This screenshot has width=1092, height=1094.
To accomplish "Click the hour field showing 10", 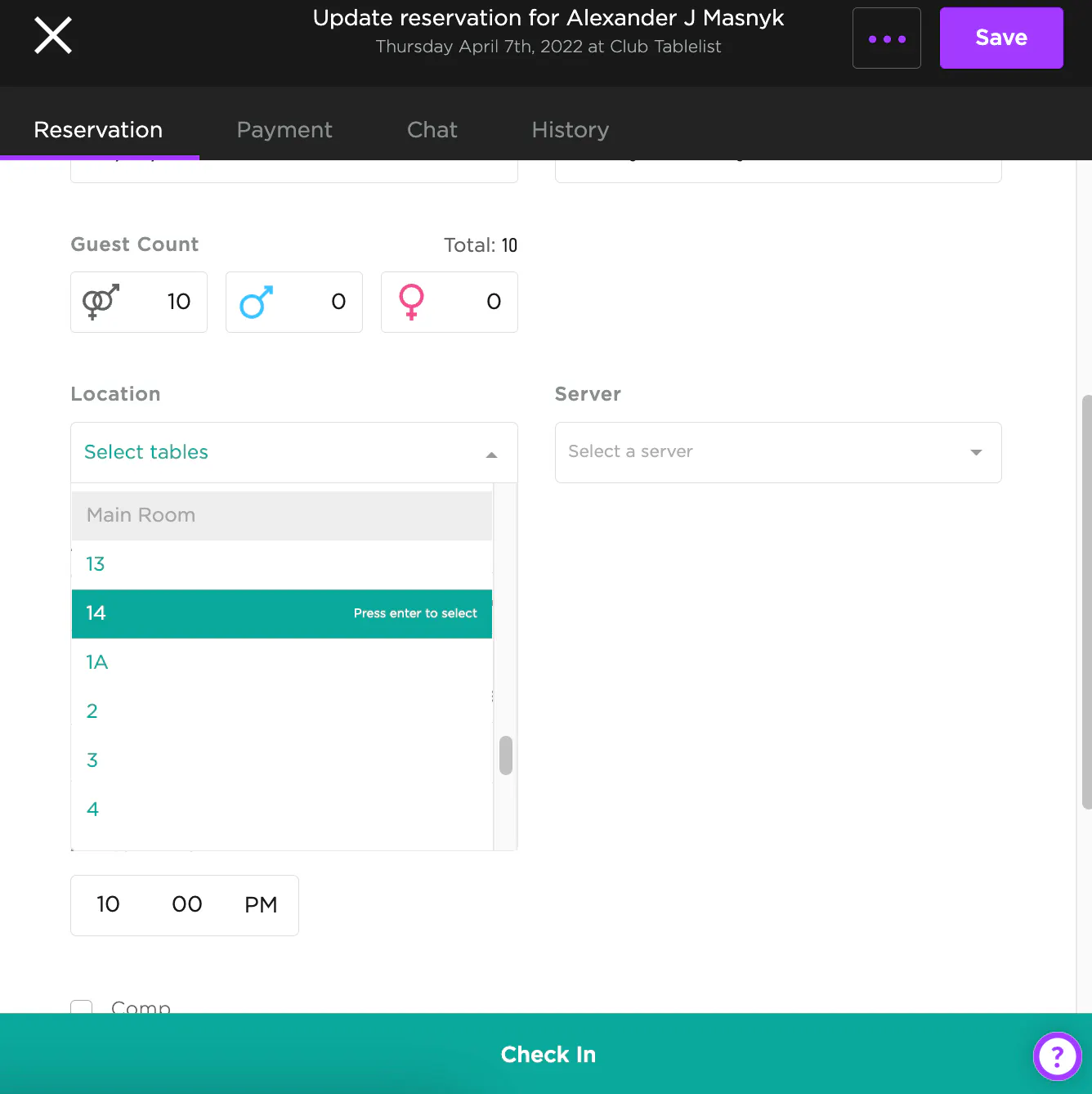I will (108, 904).
